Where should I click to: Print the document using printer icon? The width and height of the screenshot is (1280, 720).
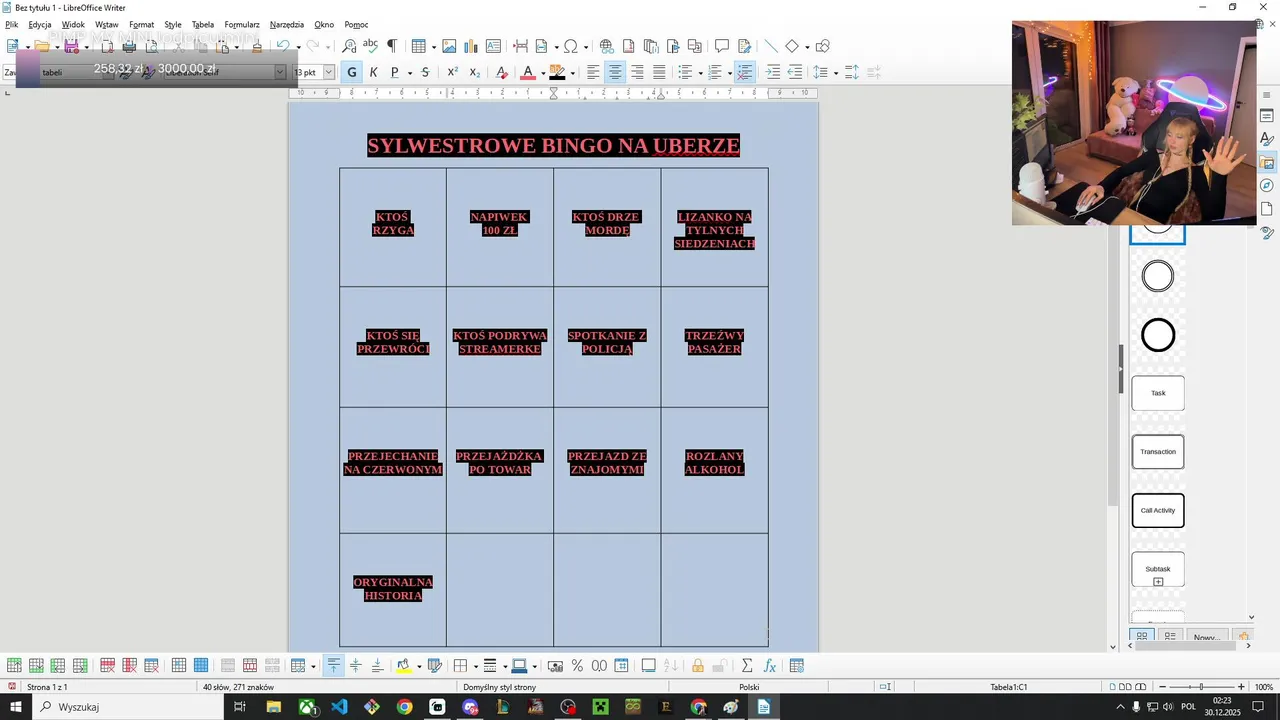pyautogui.click(x=129, y=46)
